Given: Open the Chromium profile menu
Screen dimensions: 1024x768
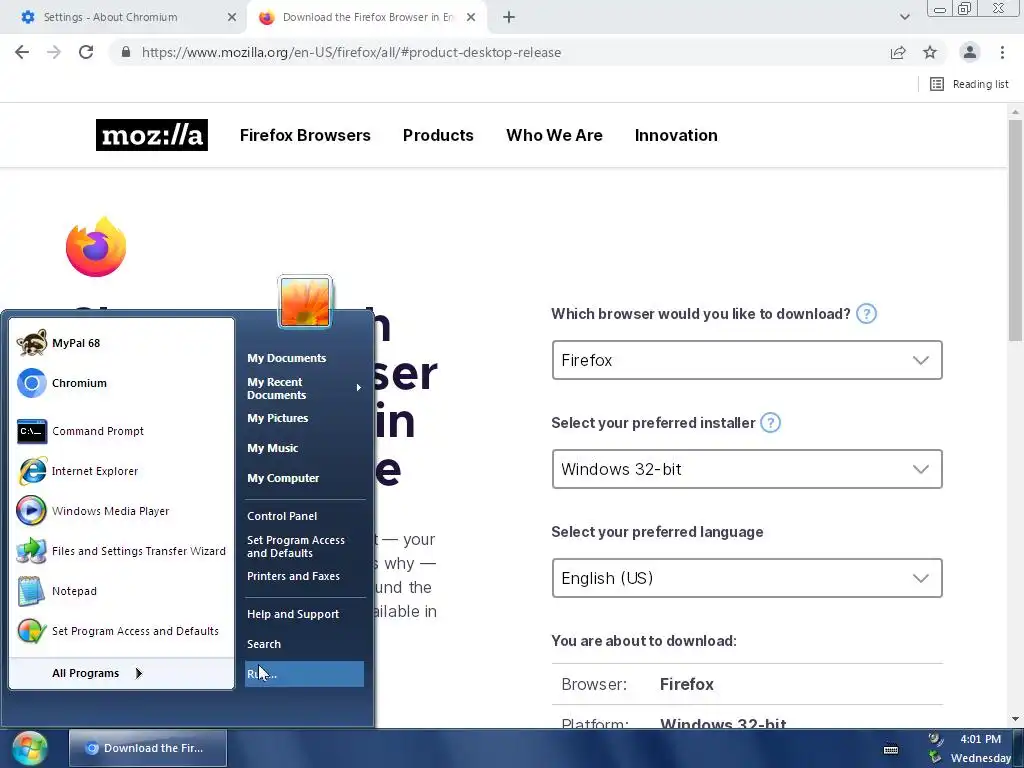Looking at the screenshot, I should tap(970, 52).
